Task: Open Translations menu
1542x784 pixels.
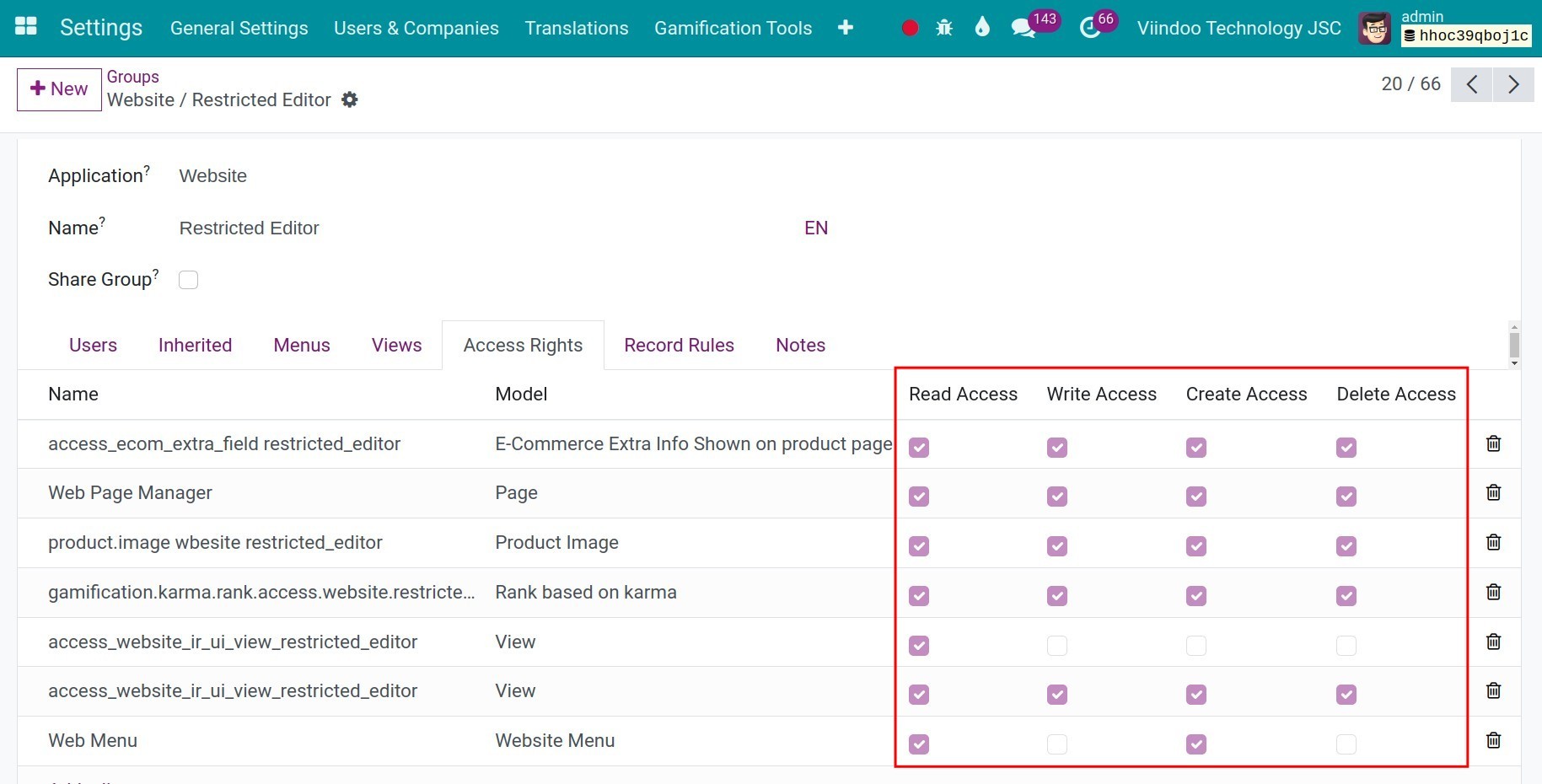Action: tap(577, 28)
